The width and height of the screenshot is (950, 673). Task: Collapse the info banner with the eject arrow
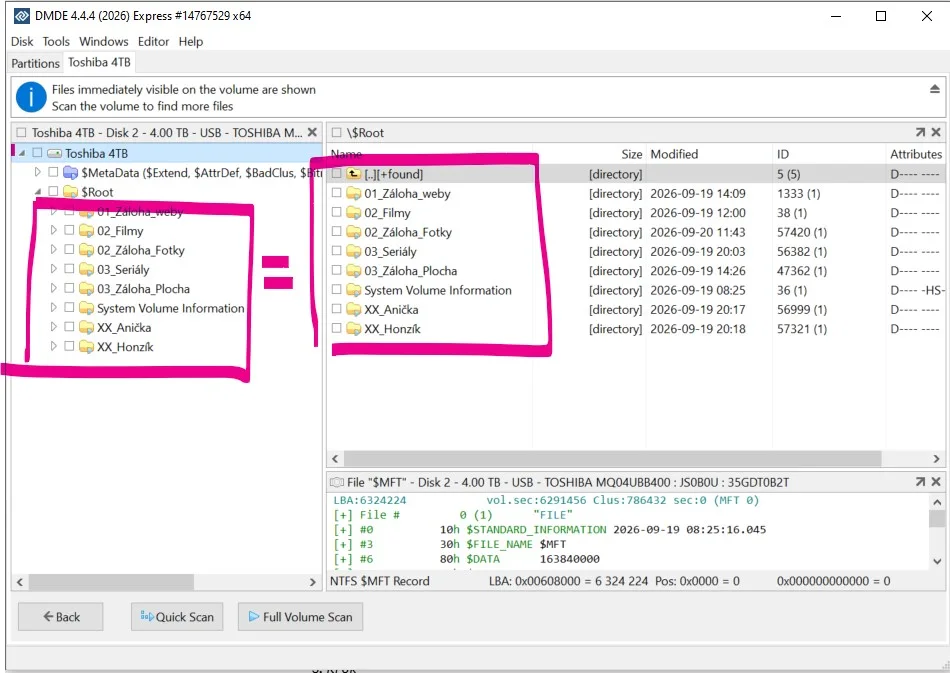935,89
